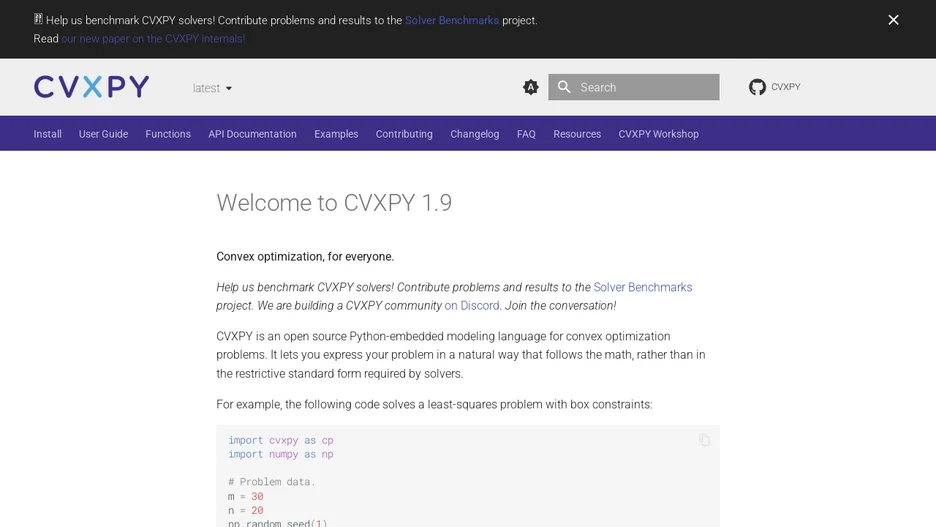
Task: Go to the User Guide tab
Action: pos(103,134)
